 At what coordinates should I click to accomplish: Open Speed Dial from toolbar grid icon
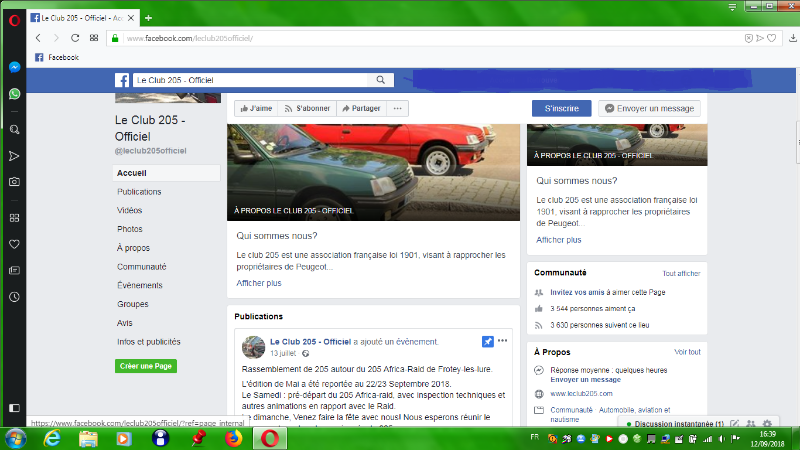coord(94,38)
